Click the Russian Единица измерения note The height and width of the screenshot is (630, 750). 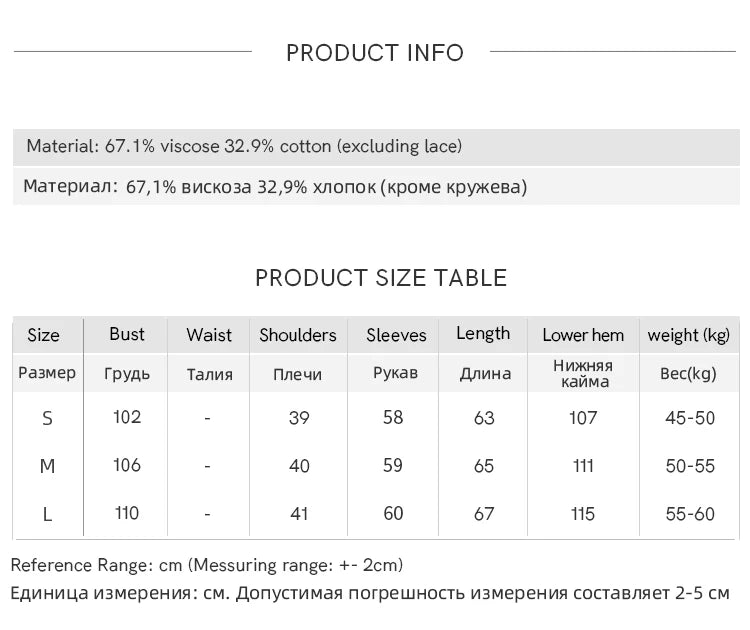370,593
